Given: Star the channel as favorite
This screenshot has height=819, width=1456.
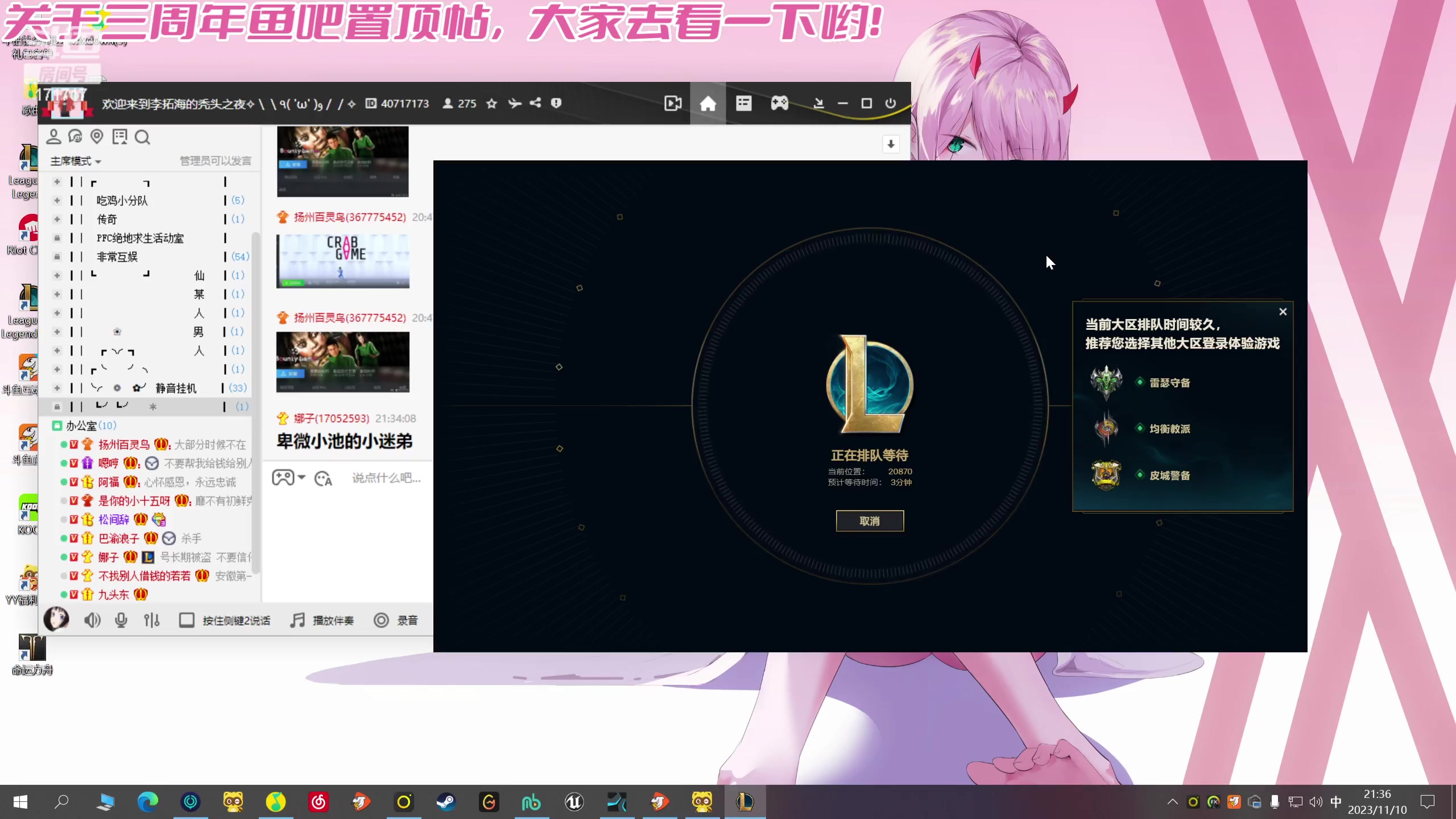Looking at the screenshot, I should click(491, 103).
